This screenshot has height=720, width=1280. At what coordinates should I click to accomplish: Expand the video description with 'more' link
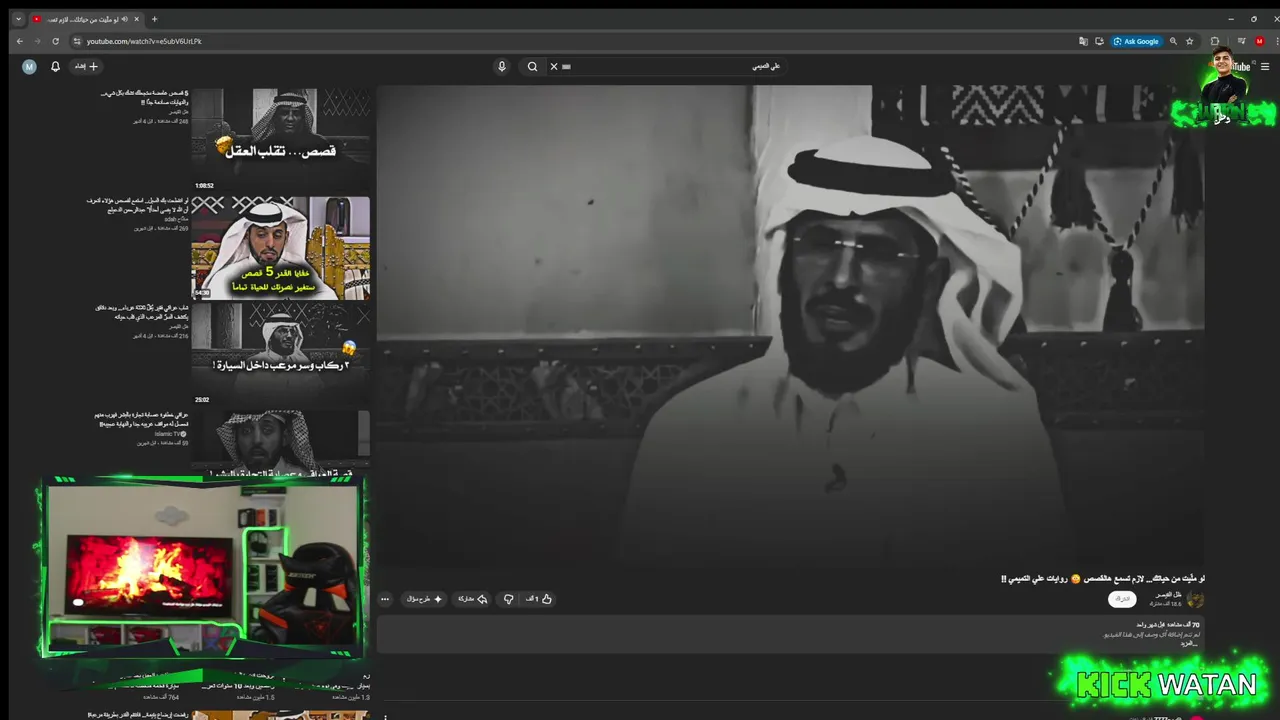tap(1190, 643)
